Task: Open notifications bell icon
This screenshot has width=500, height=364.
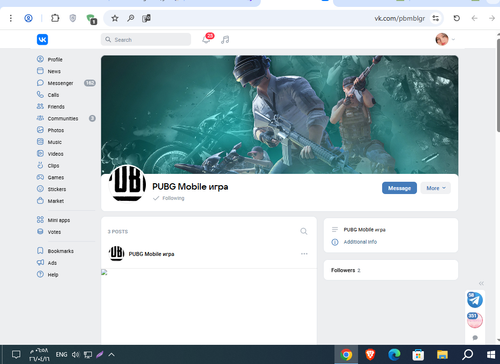Action: tap(206, 40)
